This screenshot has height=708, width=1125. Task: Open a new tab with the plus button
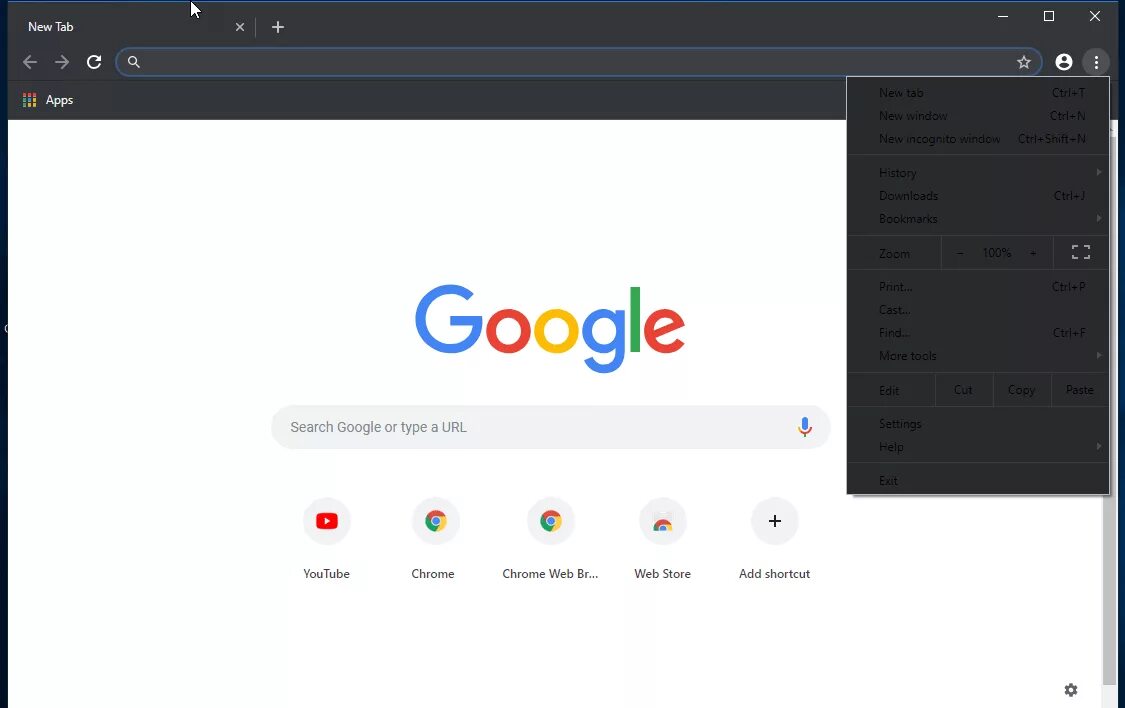tap(278, 27)
